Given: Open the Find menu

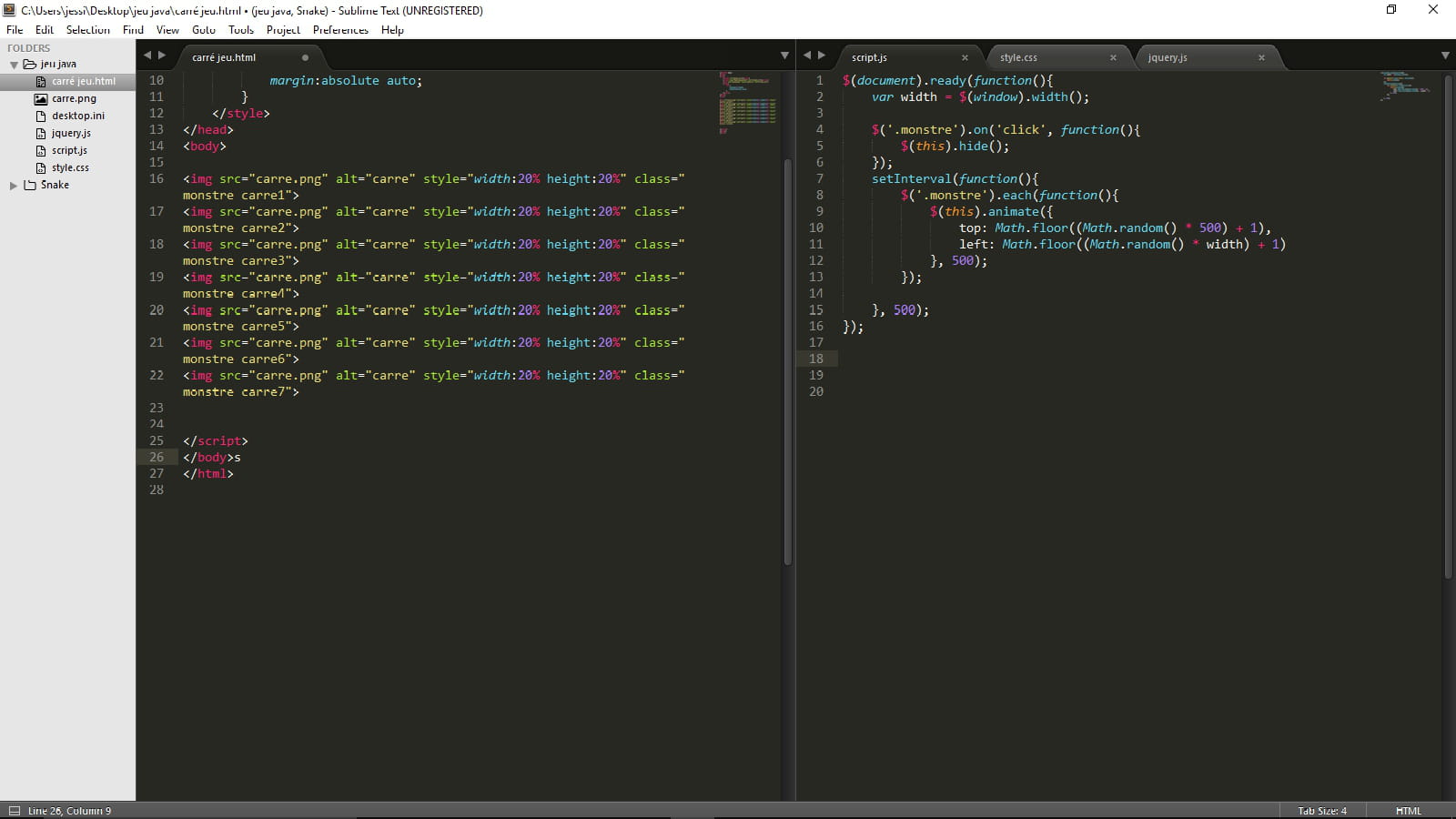Looking at the screenshot, I should coord(133,29).
